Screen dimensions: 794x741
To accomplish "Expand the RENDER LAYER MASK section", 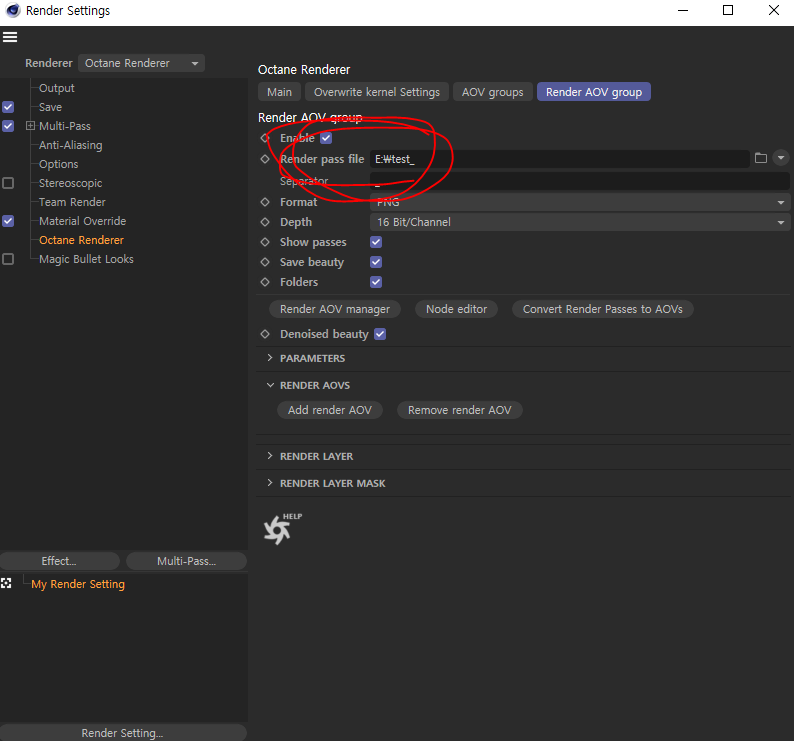I will [x=270, y=483].
